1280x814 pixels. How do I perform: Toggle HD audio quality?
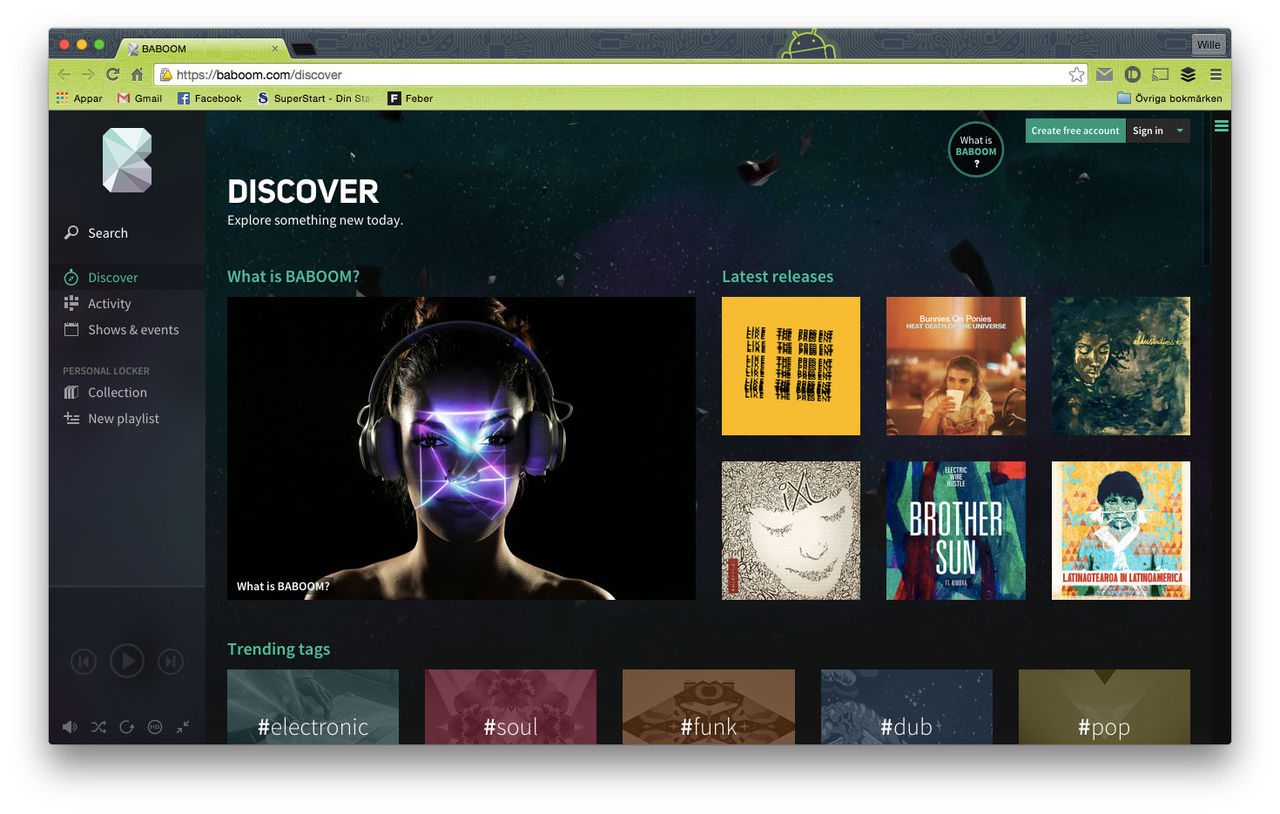155,727
